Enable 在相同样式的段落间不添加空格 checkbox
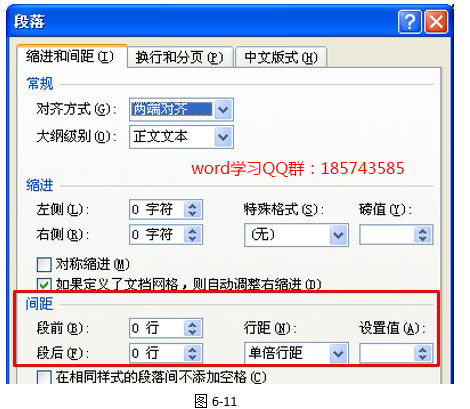The width and height of the screenshot is (470, 409). 44,377
